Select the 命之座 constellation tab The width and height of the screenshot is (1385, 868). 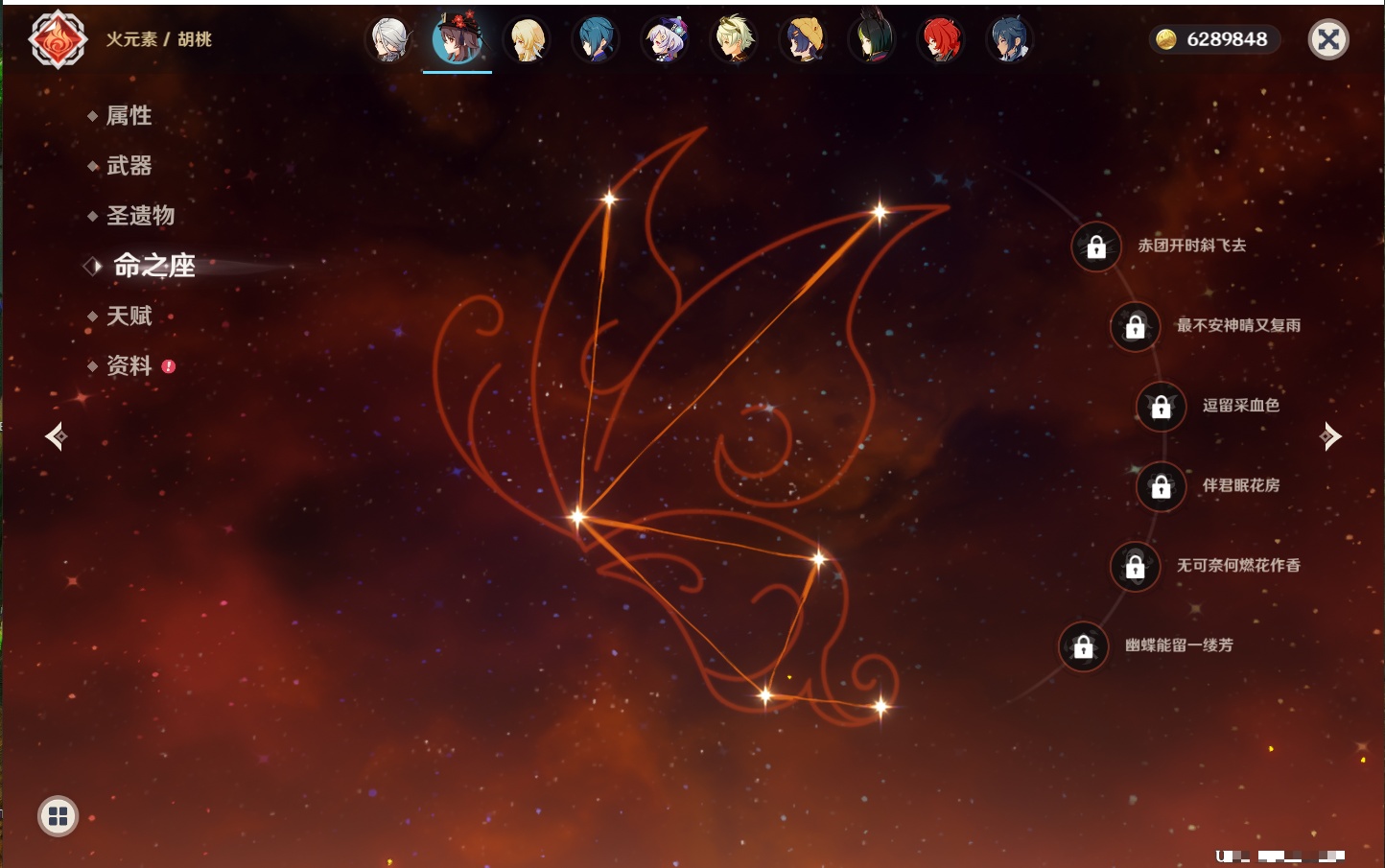[x=153, y=266]
